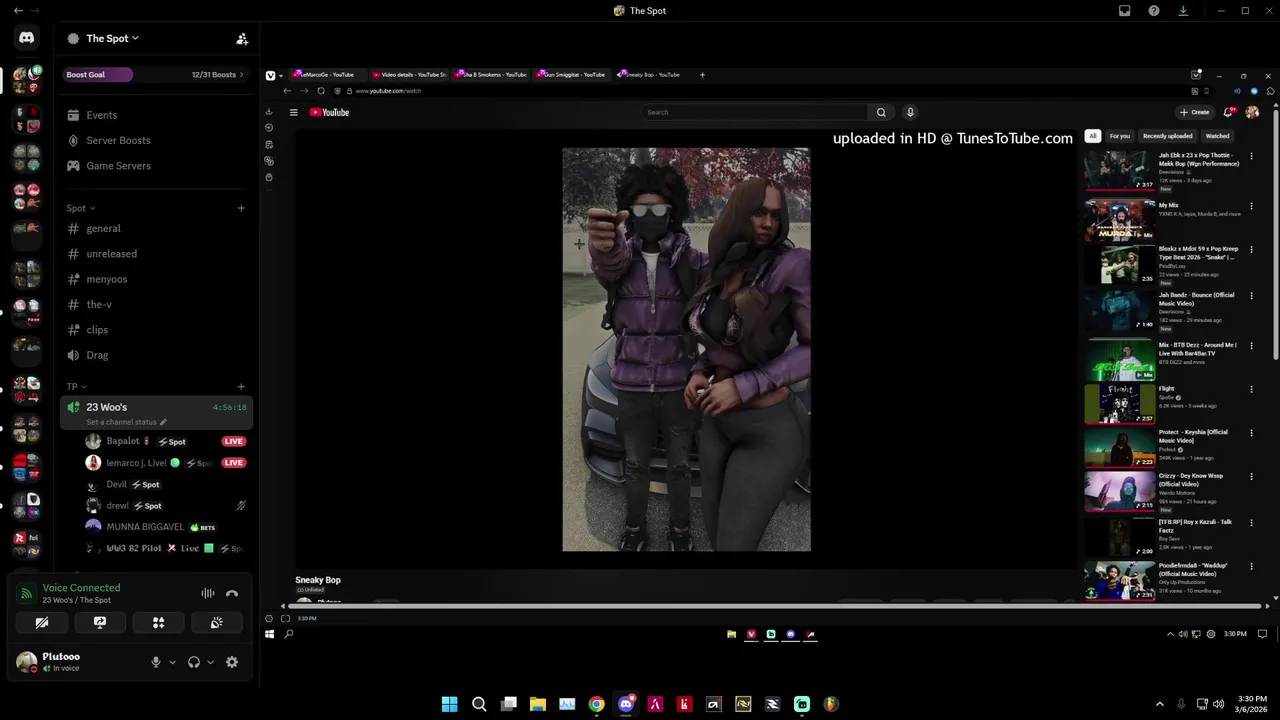Open the YouTube account avatar menu

pyautogui.click(x=1252, y=112)
